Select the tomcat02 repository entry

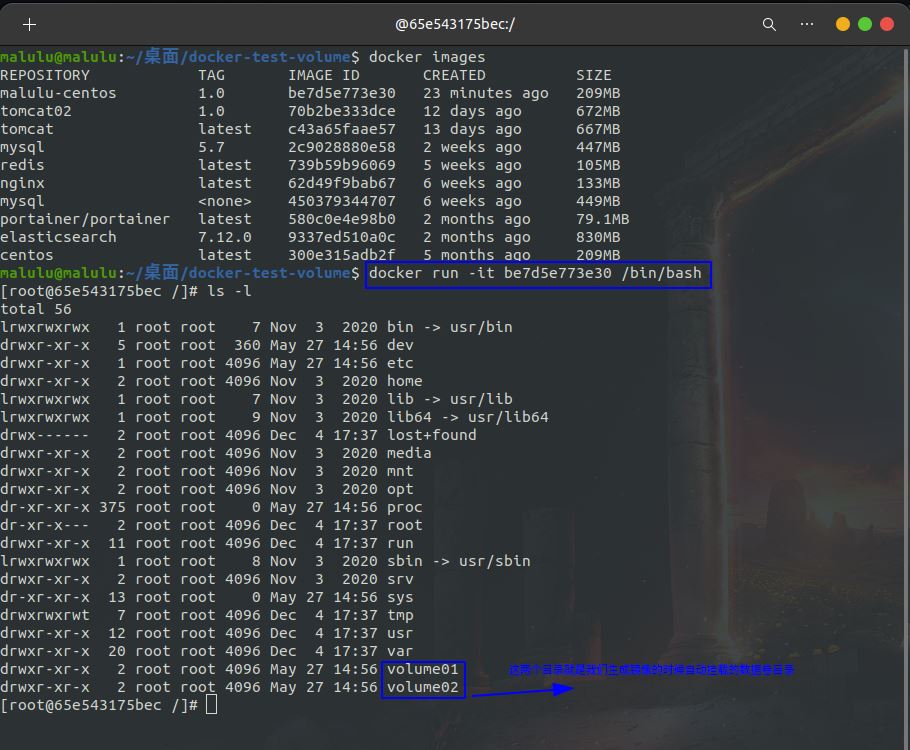tap(40, 111)
